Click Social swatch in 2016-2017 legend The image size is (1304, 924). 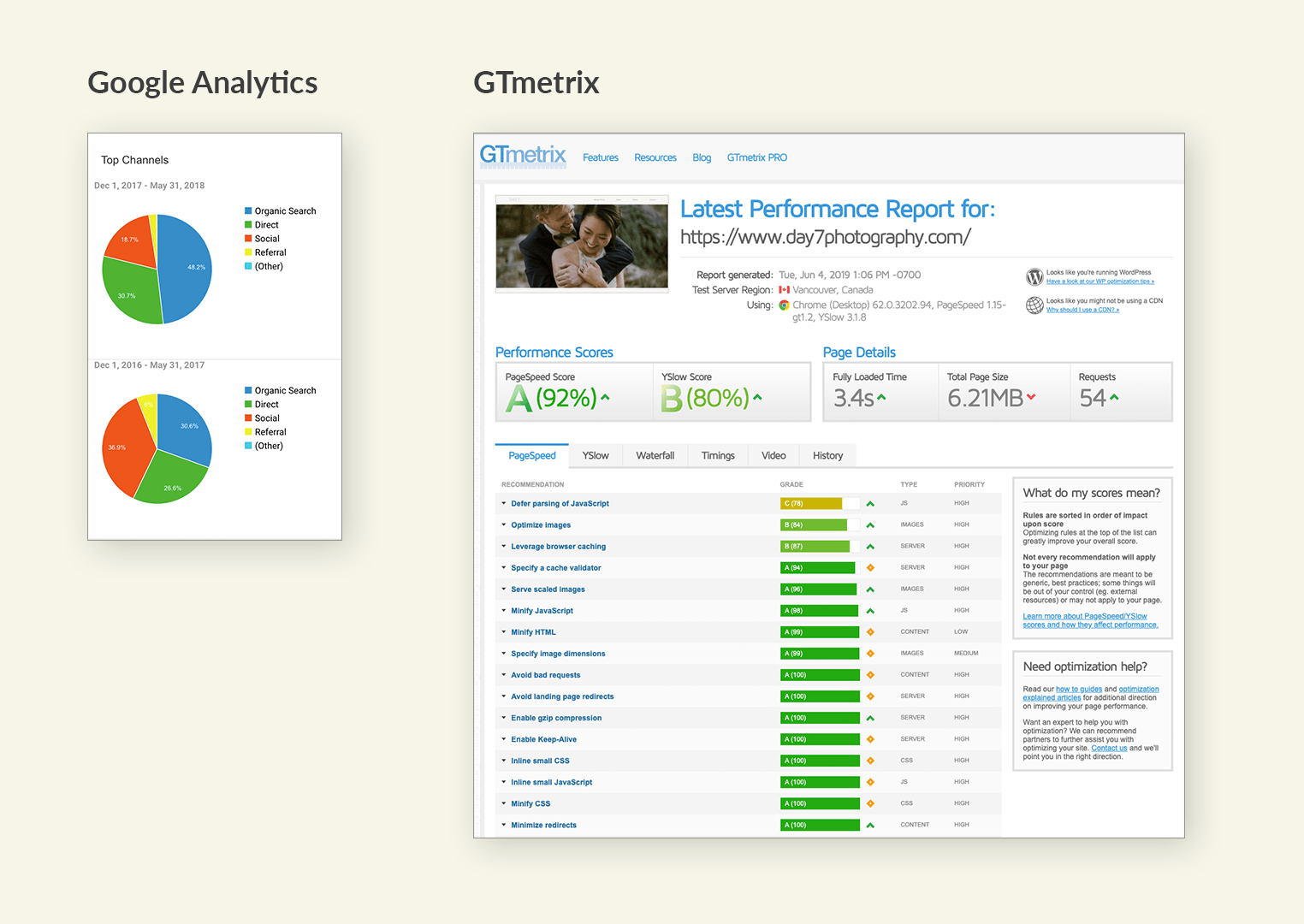pos(248,418)
